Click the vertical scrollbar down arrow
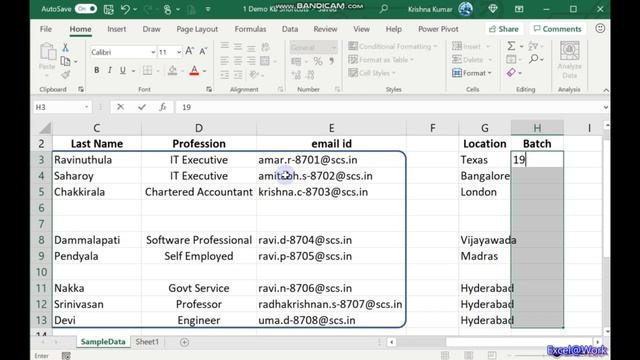The image size is (640, 360). tap(607, 331)
